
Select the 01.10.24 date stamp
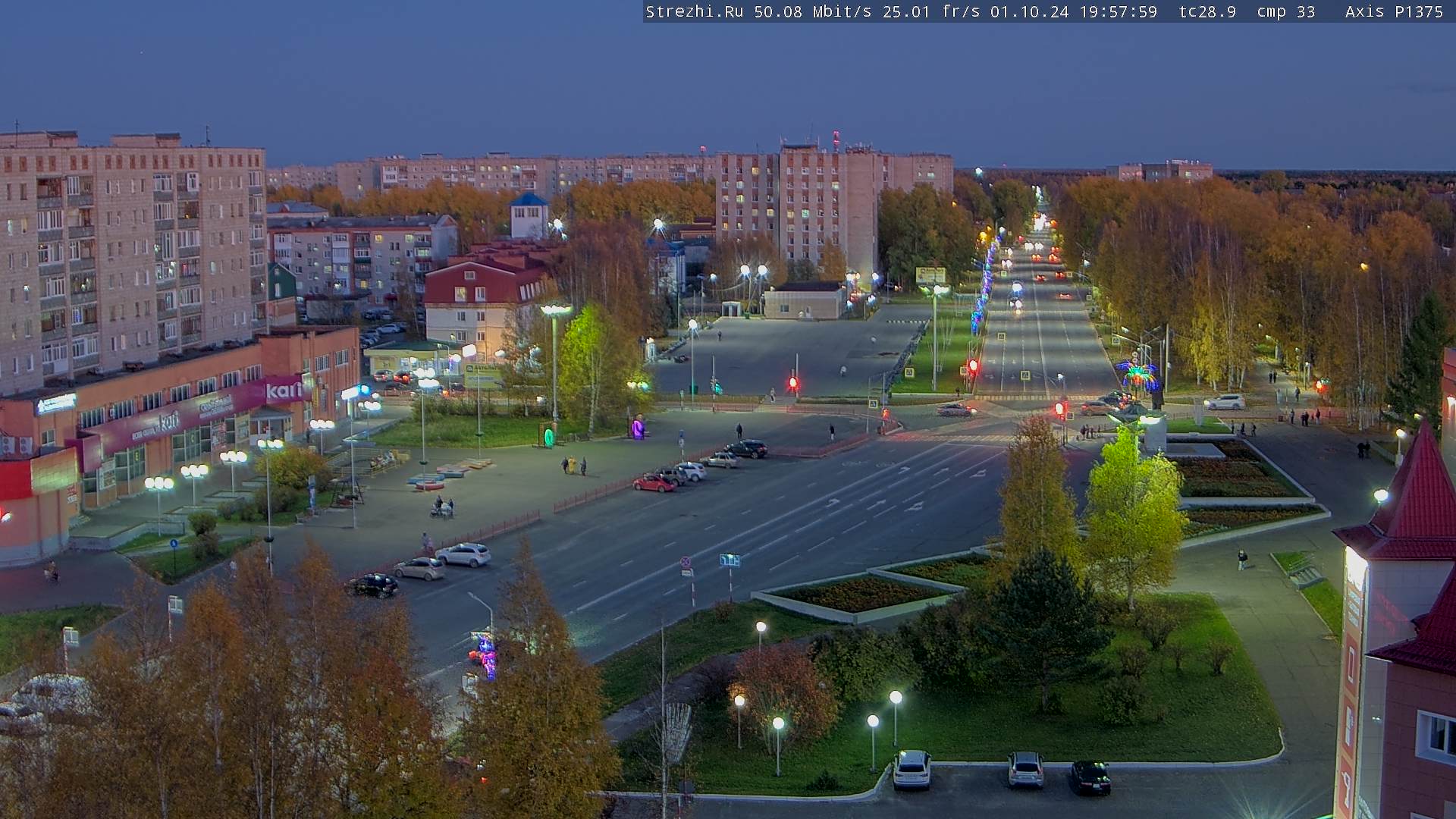coord(1029,11)
